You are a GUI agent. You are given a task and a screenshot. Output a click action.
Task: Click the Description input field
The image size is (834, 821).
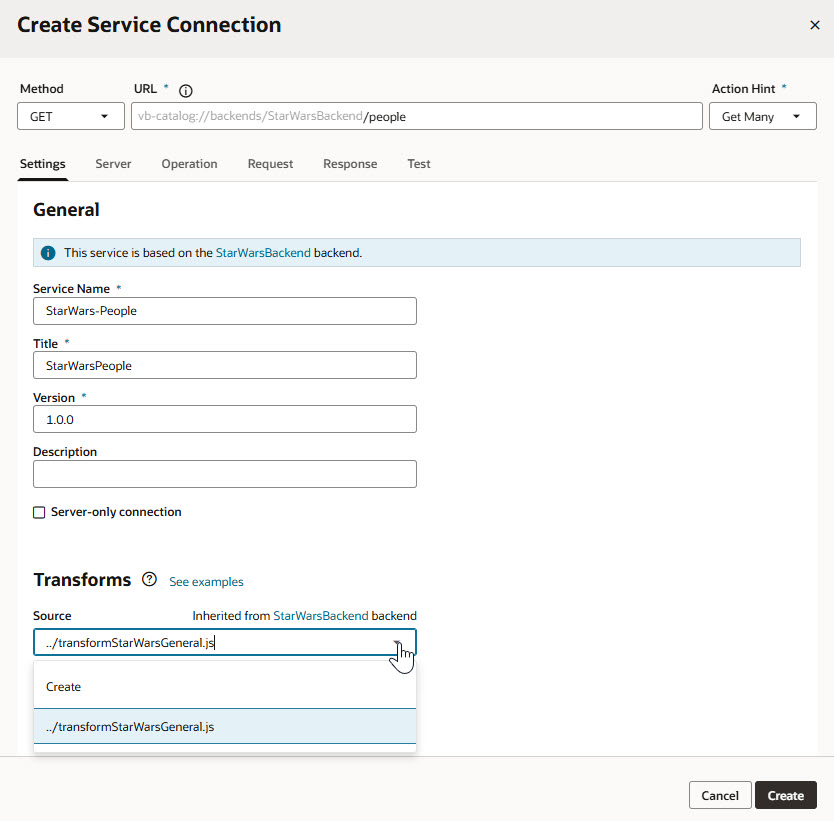click(x=224, y=473)
